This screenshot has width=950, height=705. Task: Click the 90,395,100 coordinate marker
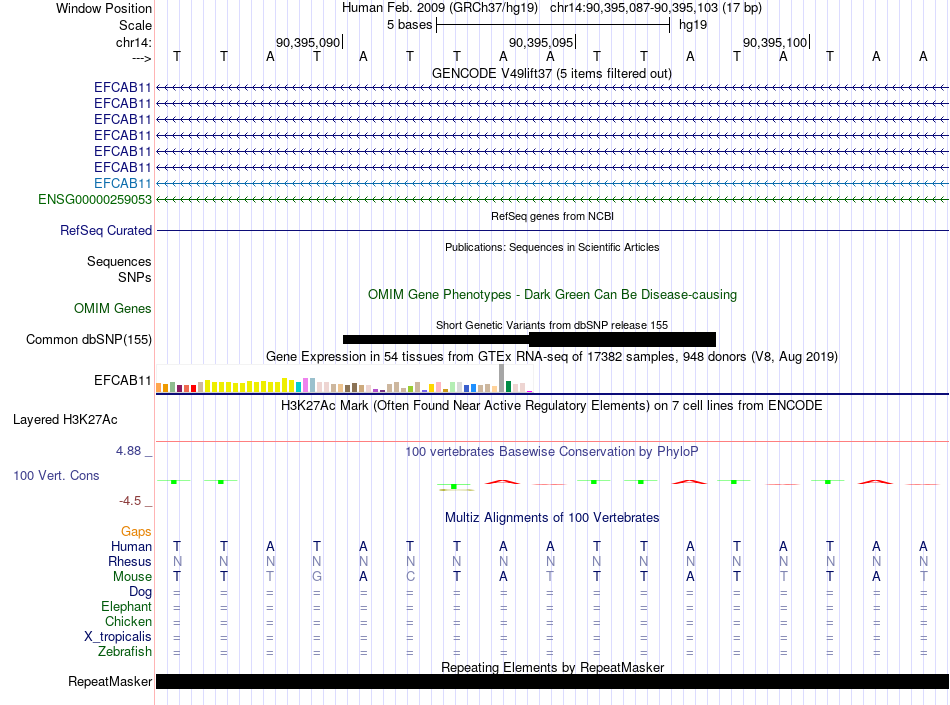tap(775, 42)
